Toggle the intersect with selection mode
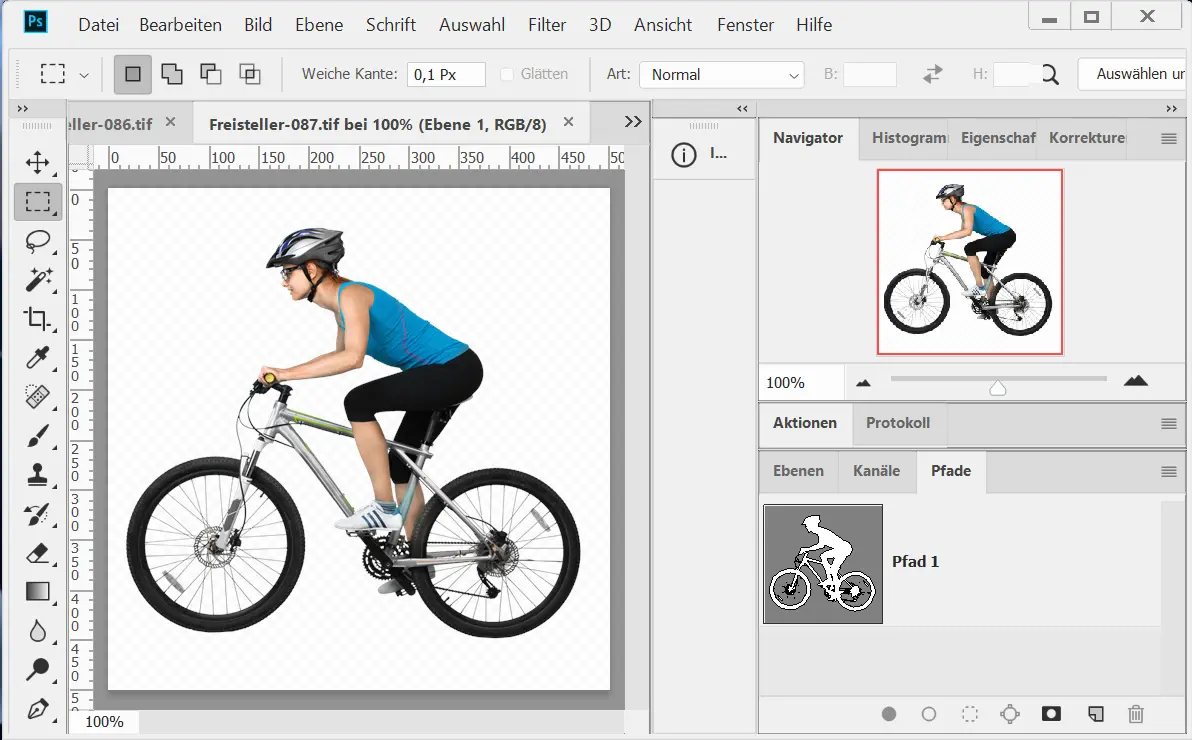The image size is (1192, 740). click(249, 74)
